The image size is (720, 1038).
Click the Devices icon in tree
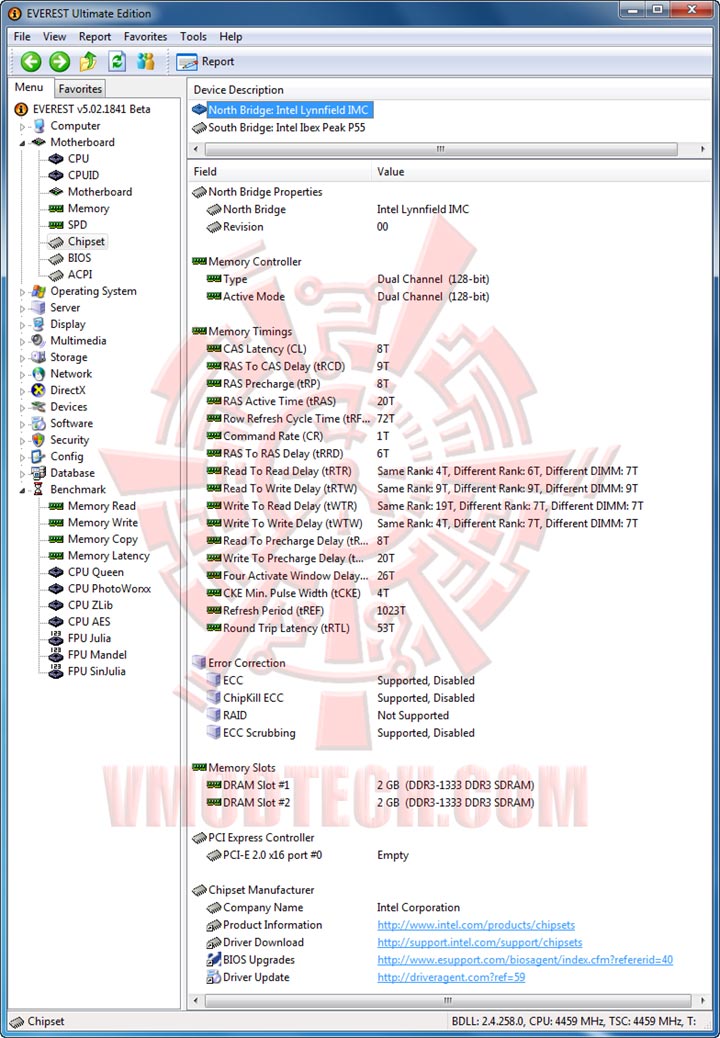click(38, 407)
